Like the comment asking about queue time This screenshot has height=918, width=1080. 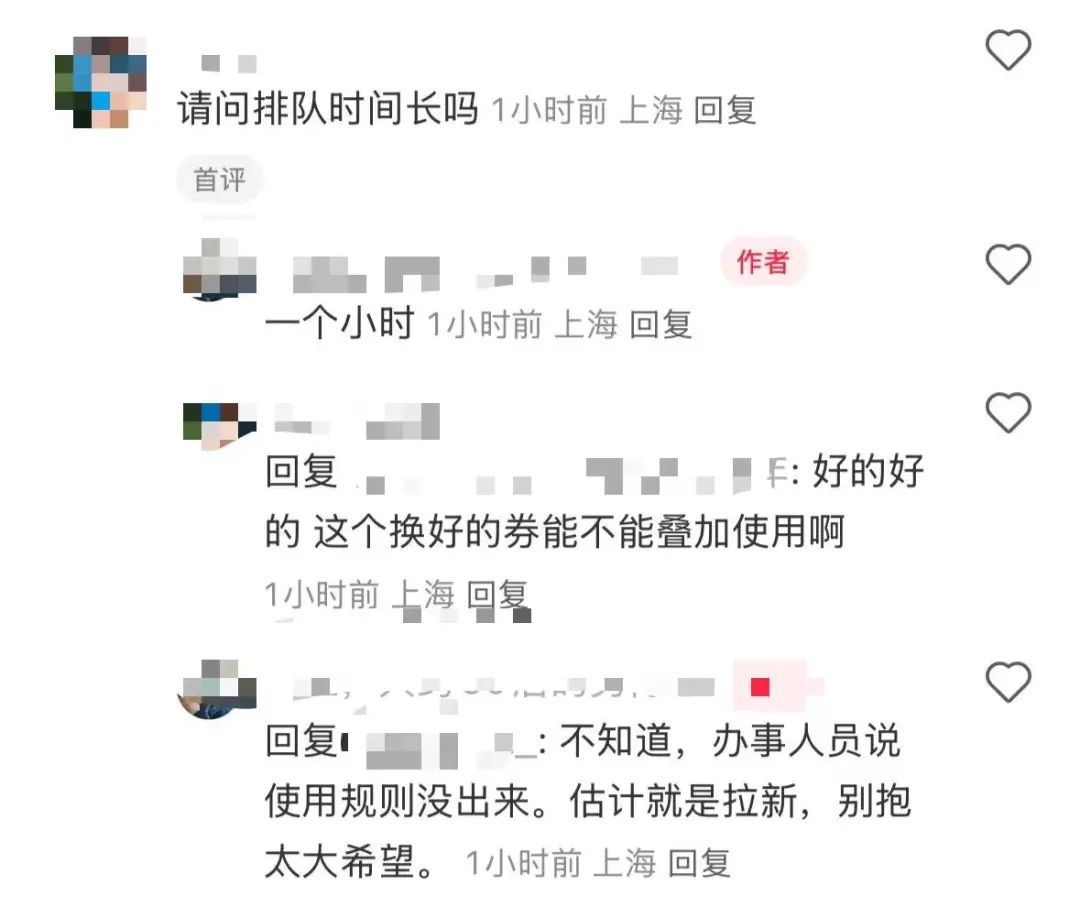[1008, 50]
